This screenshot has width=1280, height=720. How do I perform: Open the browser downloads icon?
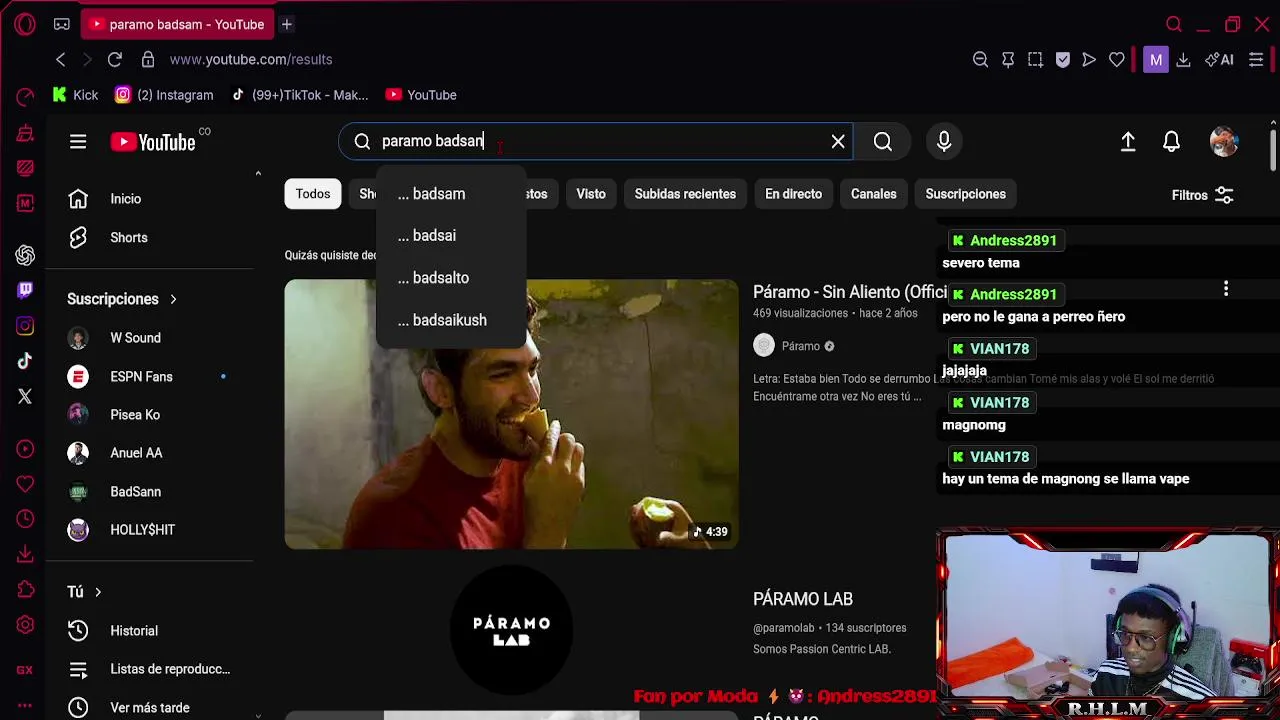1183,60
